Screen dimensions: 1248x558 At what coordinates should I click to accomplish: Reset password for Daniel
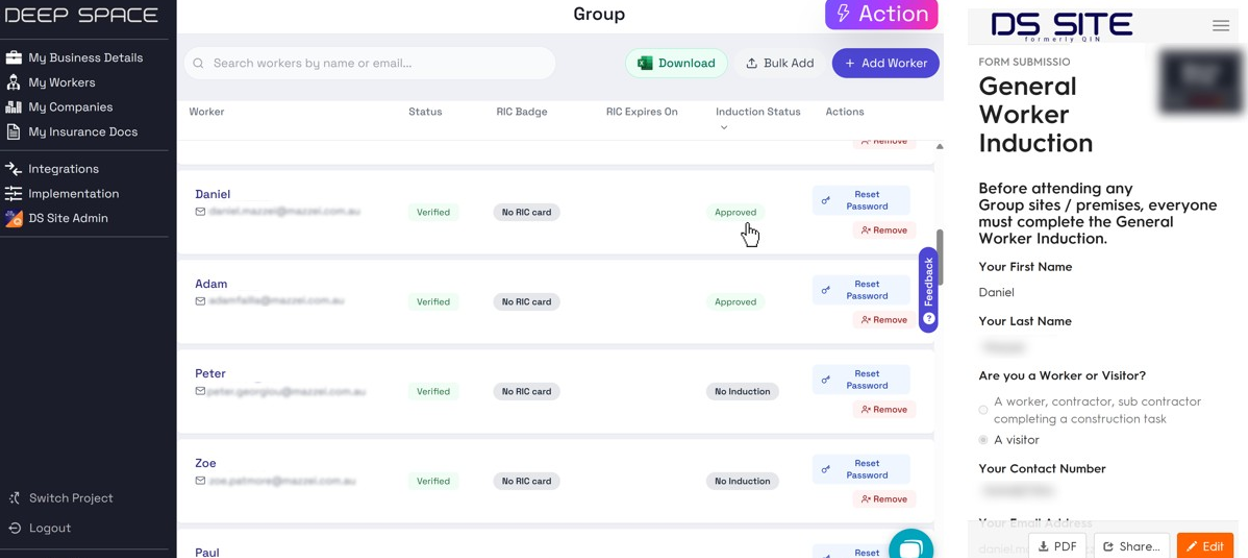861,200
